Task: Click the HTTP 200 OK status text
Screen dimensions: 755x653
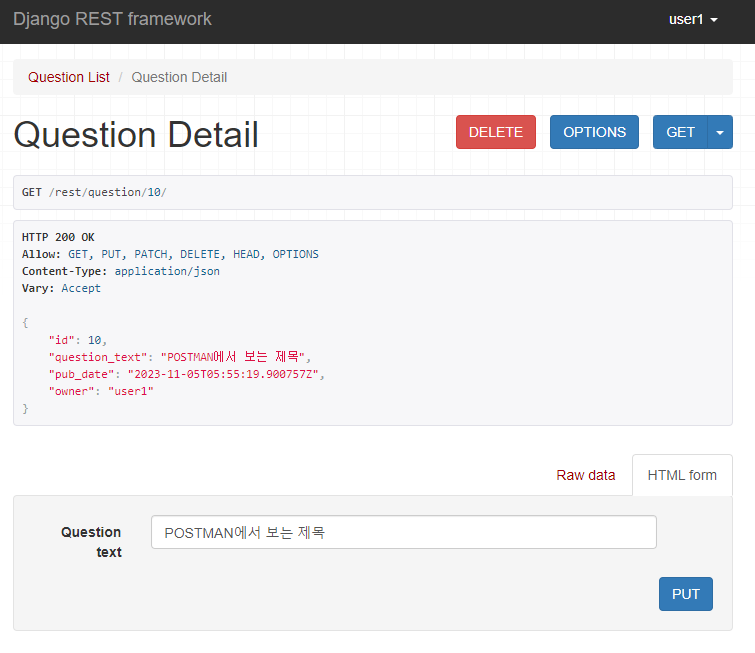Action: point(58,237)
